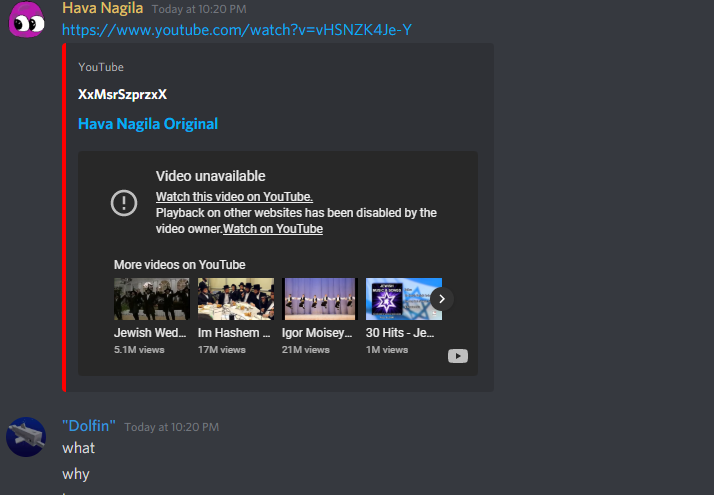The width and height of the screenshot is (714, 495).
Task: Click the 'Im Hashem ...' video title
Action: (x=234, y=333)
